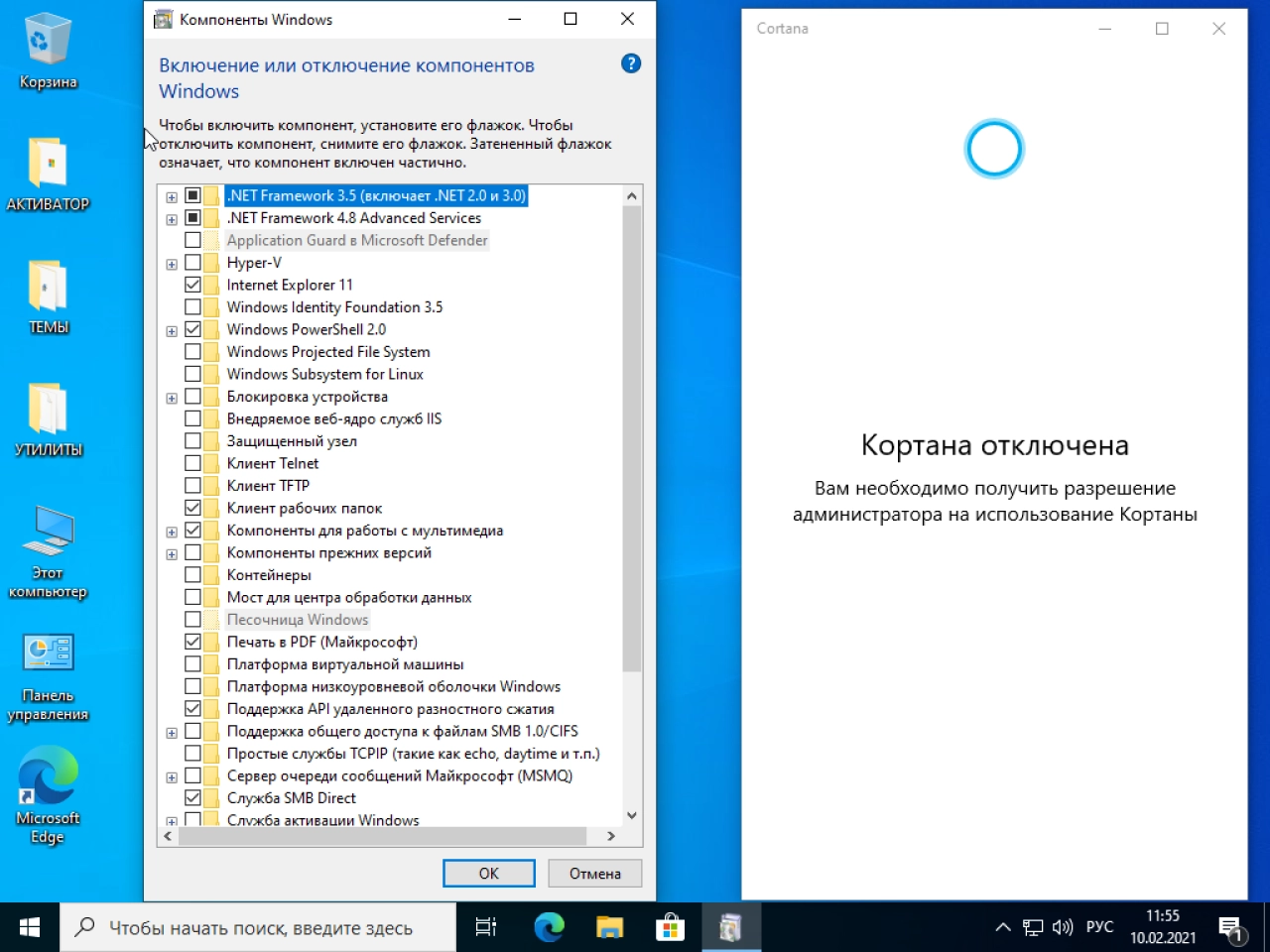This screenshot has width=1270, height=952.
Task: Select the Песочница Windows row
Action: (x=298, y=620)
